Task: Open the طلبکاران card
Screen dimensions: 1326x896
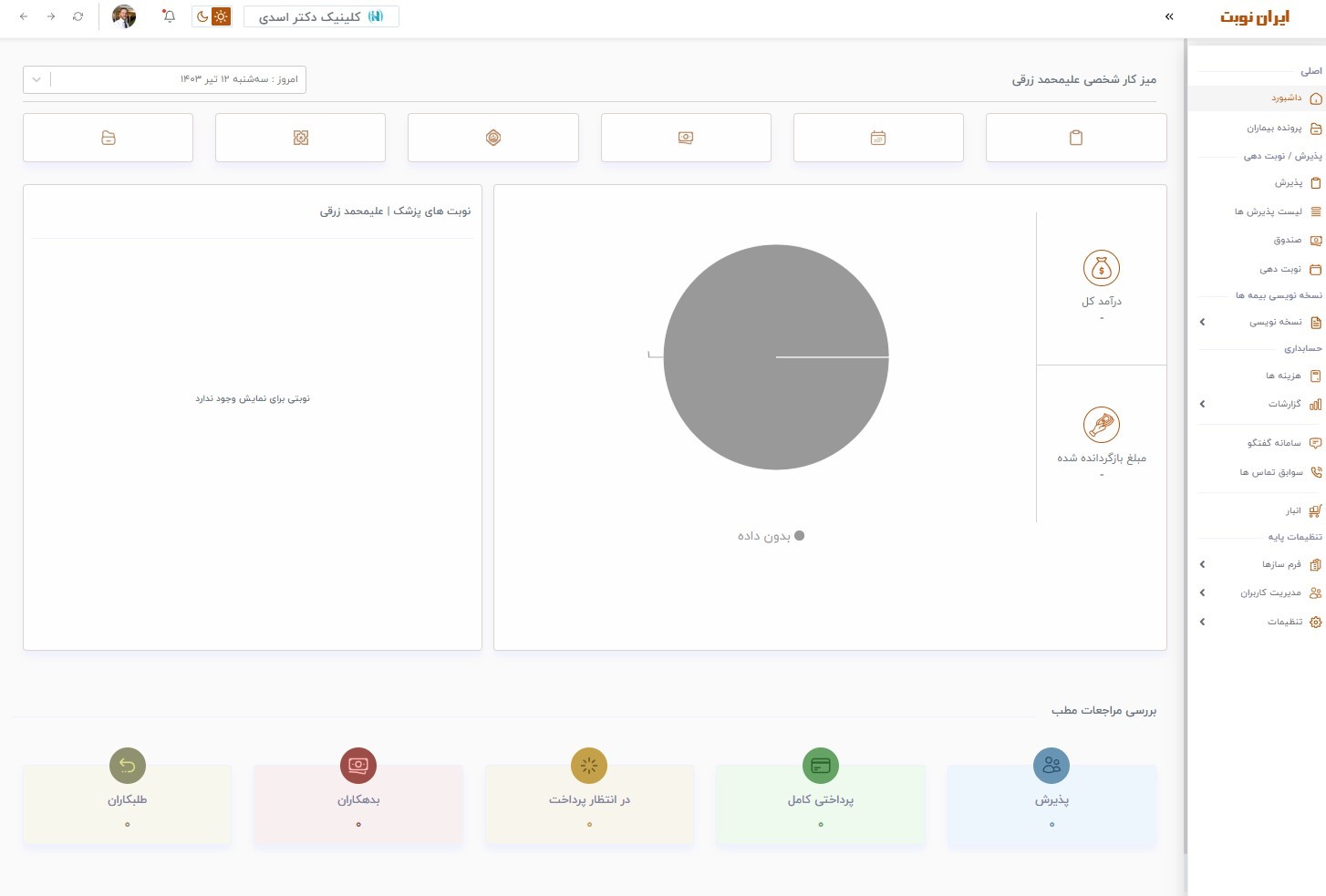Action: 128,806
